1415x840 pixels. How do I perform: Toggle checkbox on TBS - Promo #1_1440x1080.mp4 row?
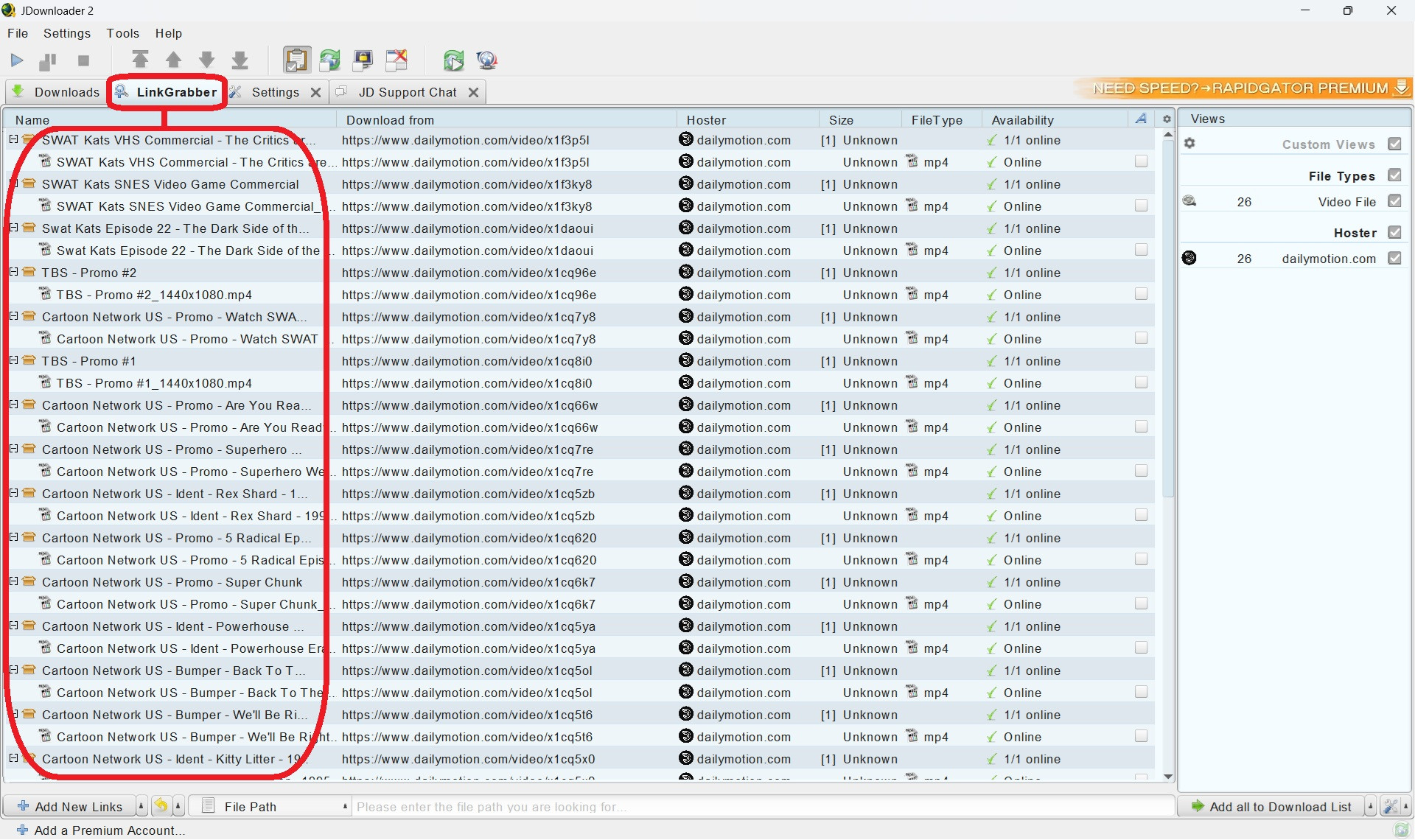tap(1141, 382)
